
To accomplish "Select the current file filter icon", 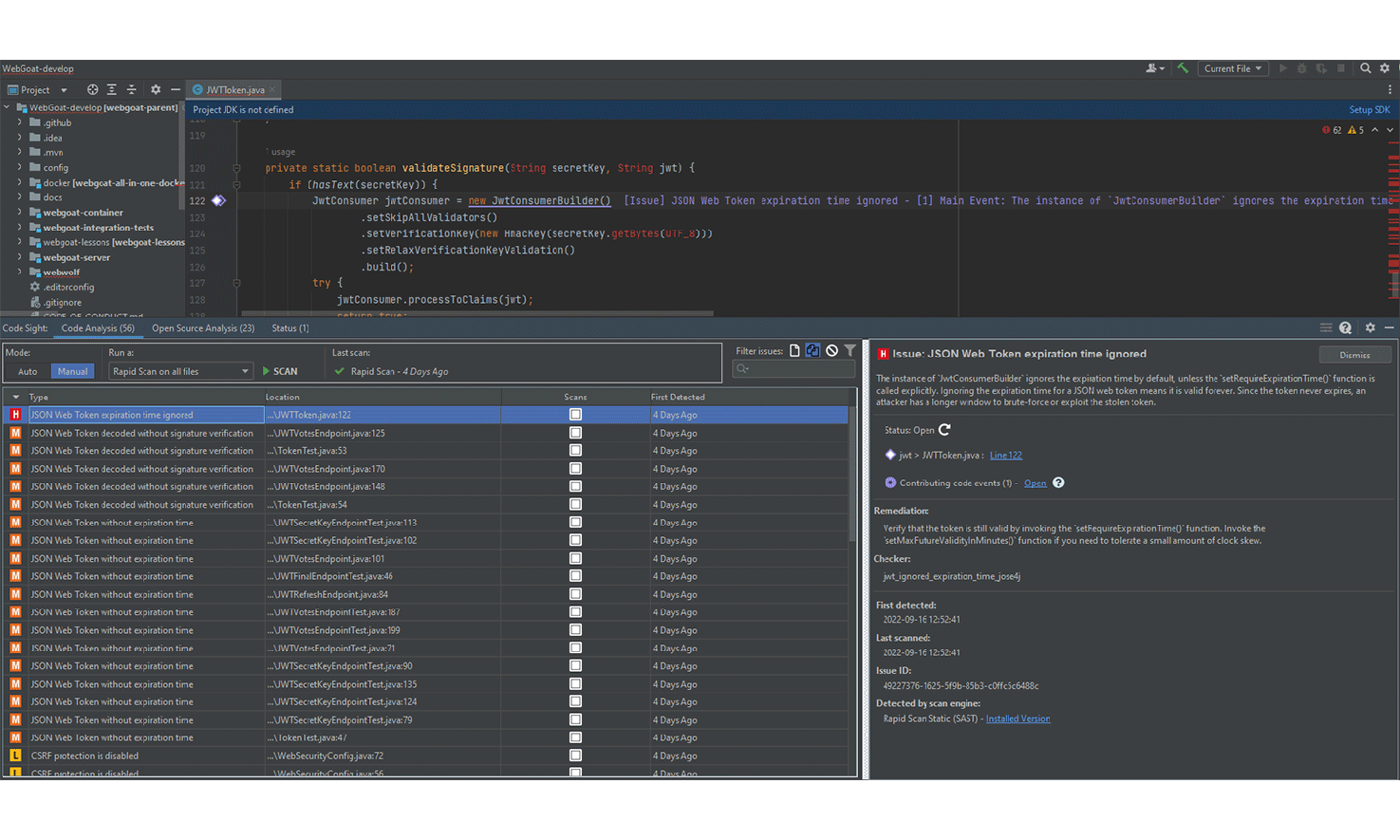I will tap(793, 351).
